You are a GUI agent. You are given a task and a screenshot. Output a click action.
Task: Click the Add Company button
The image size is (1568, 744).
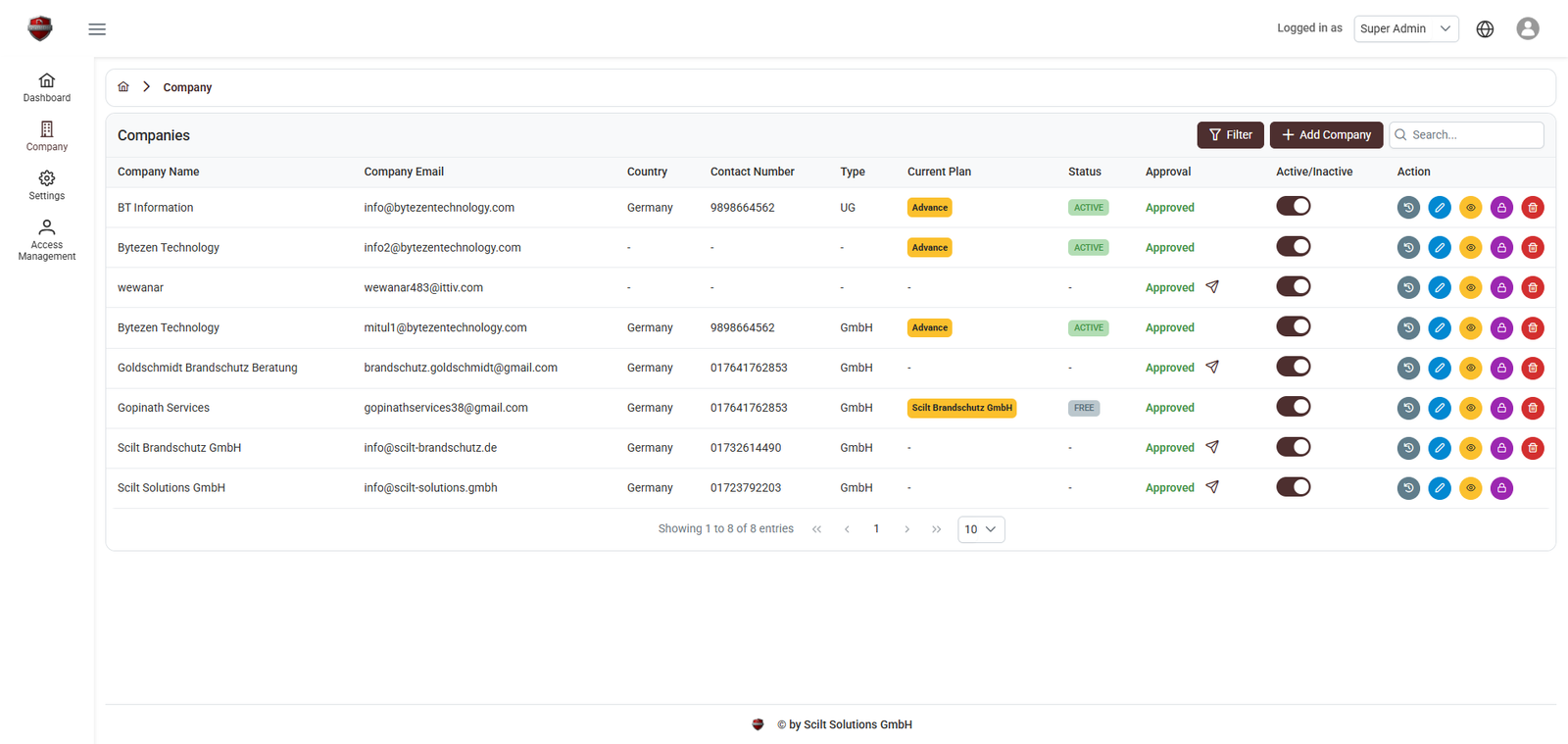coord(1326,135)
